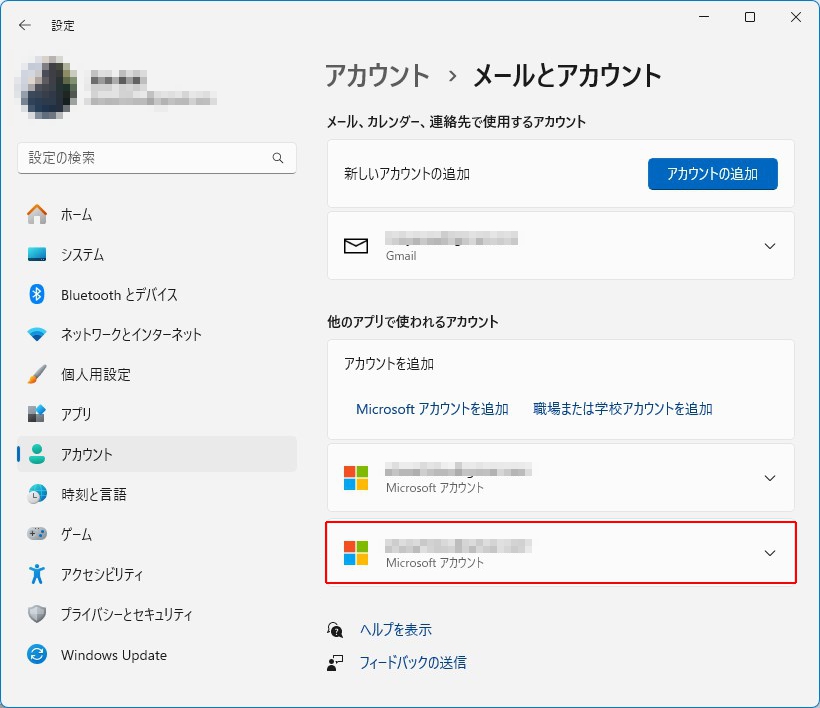Expand the Gmail account entry

pos(769,246)
